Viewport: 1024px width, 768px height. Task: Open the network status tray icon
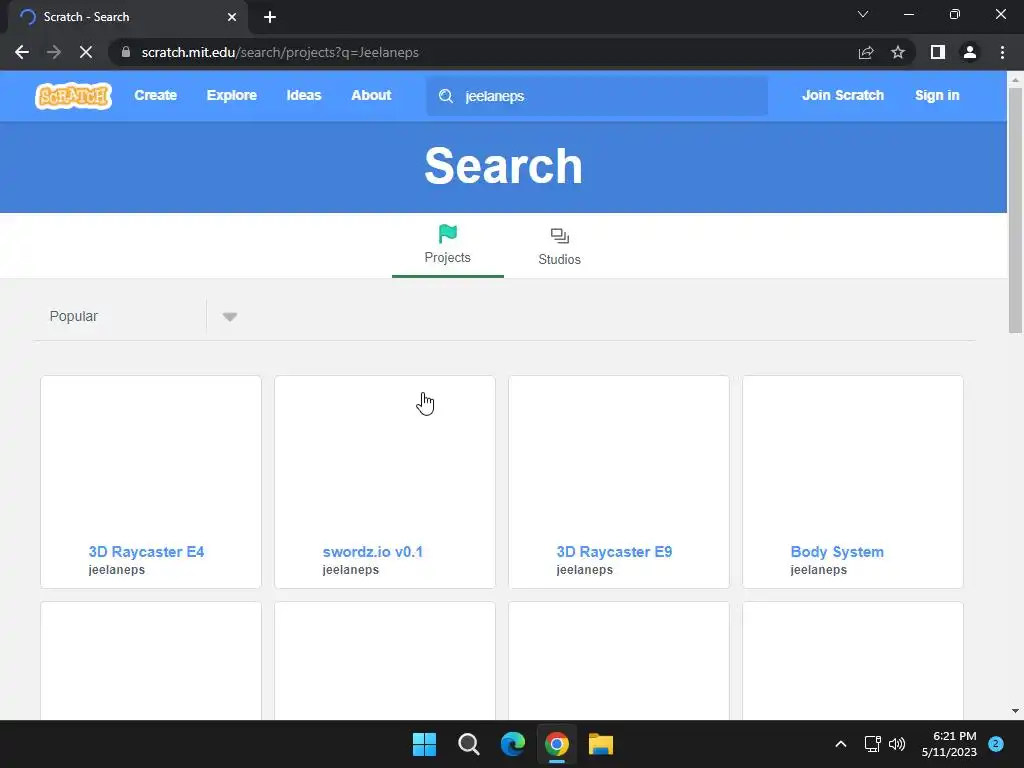tap(872, 744)
